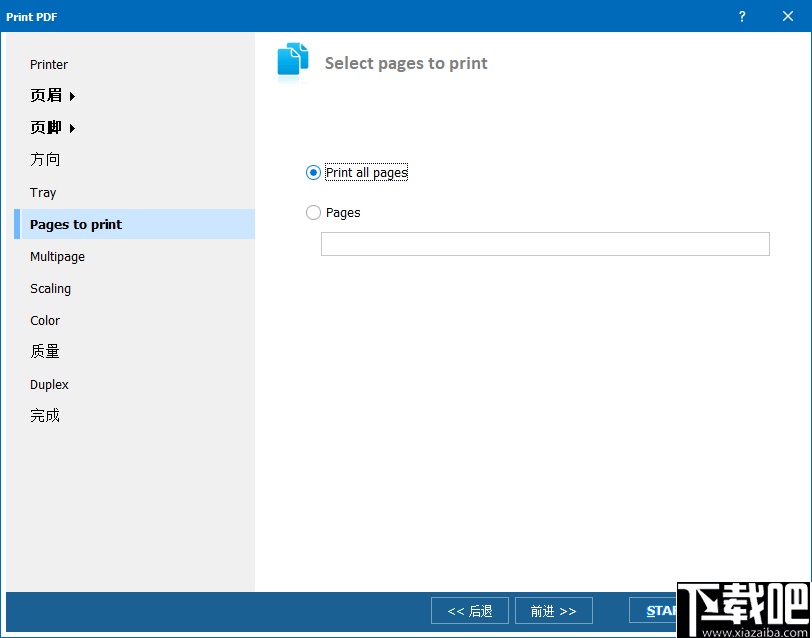This screenshot has width=812, height=638.
Task: Open help via the question mark icon
Action: pyautogui.click(x=741, y=16)
